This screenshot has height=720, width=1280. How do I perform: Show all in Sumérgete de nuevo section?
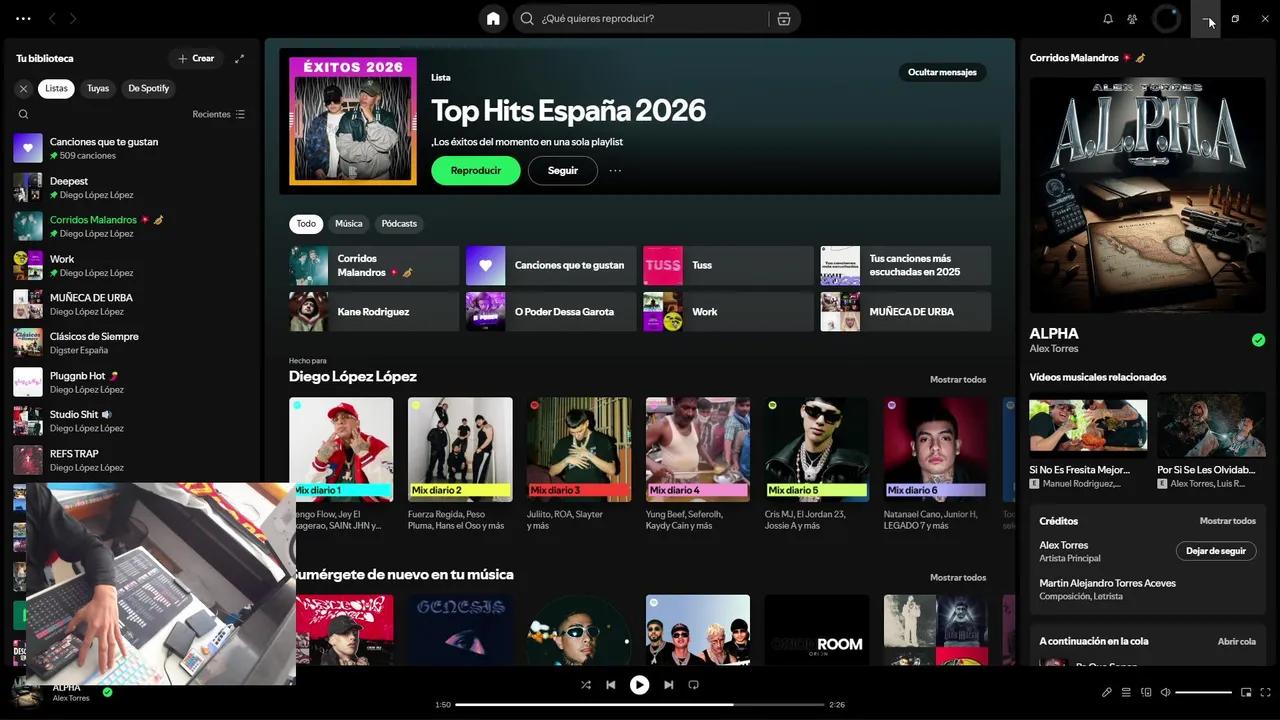click(958, 577)
